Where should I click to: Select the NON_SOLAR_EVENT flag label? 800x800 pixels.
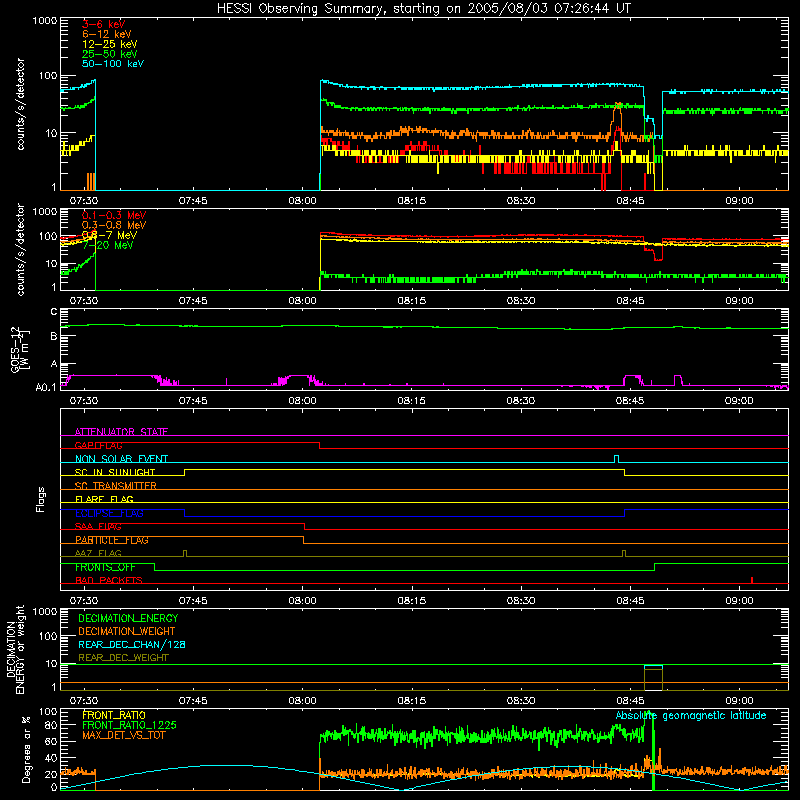click(121, 459)
